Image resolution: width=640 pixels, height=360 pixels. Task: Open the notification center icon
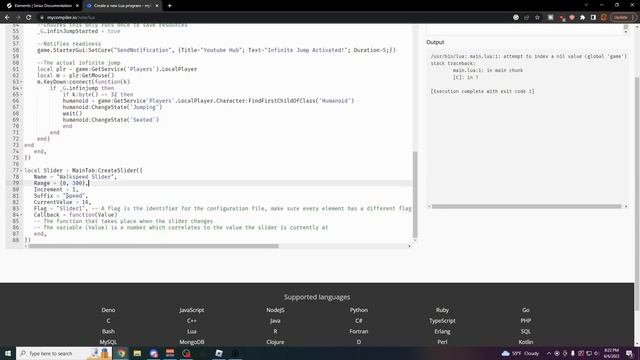[x=629, y=353]
